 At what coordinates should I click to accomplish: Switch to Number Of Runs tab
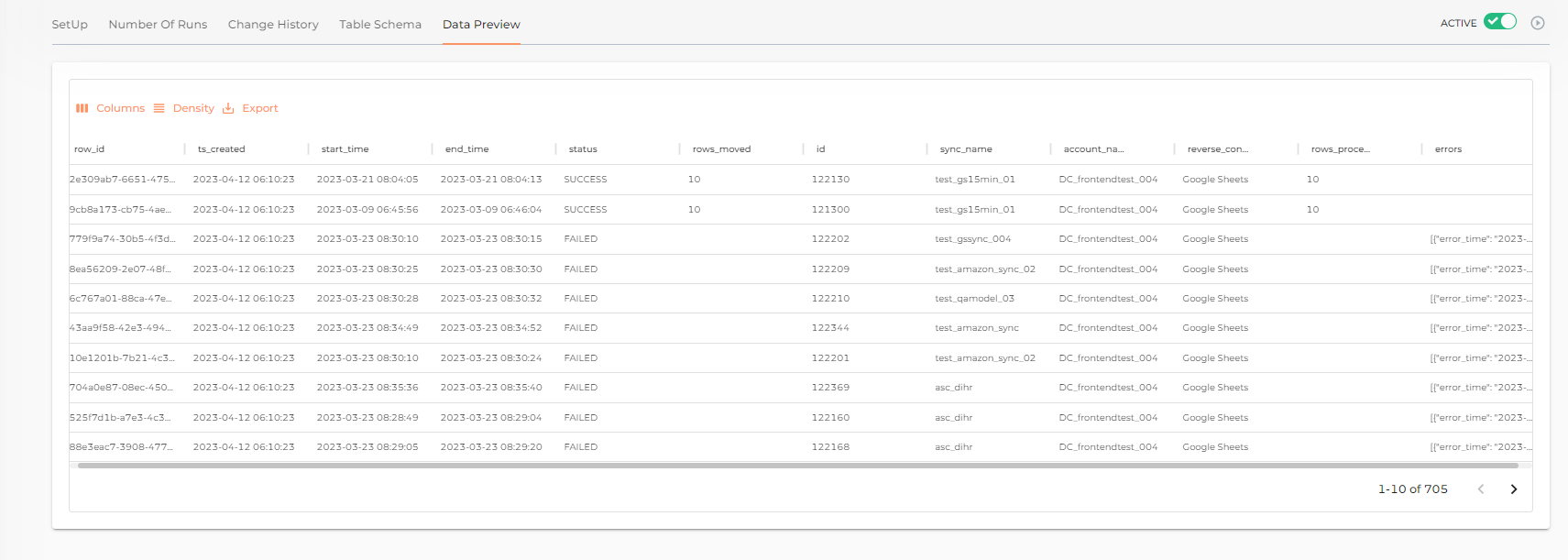click(x=158, y=25)
